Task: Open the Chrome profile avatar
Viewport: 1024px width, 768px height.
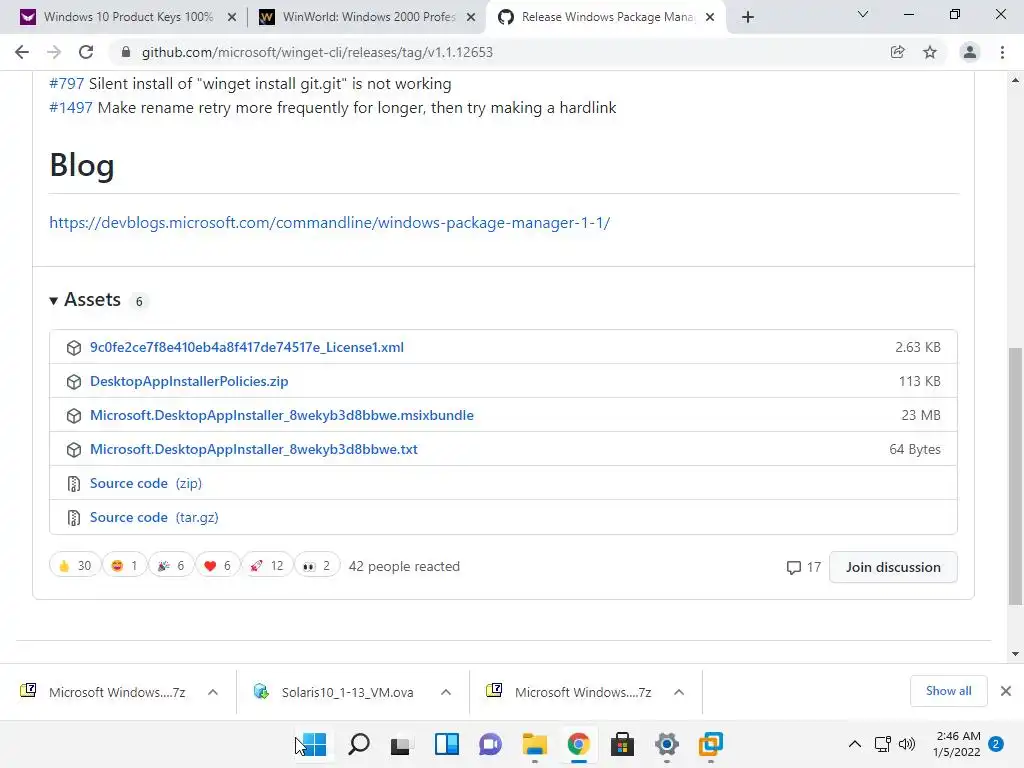Action: click(x=970, y=52)
